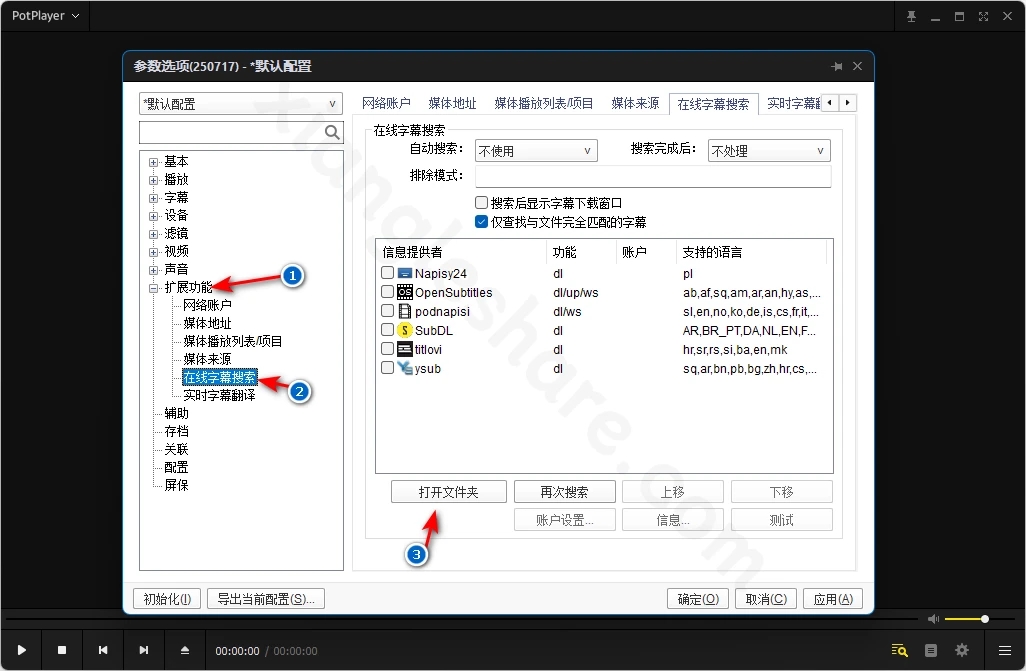Expand the 字幕 tree node

[x=154, y=198]
